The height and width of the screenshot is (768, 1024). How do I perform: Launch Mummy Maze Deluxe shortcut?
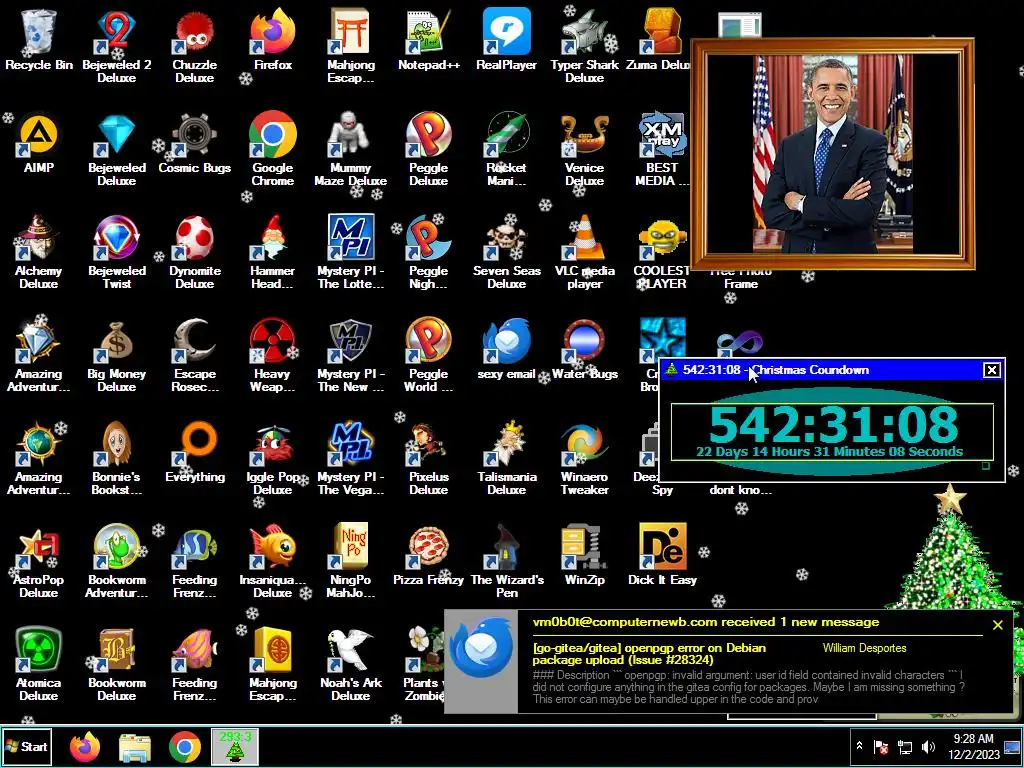[350, 149]
